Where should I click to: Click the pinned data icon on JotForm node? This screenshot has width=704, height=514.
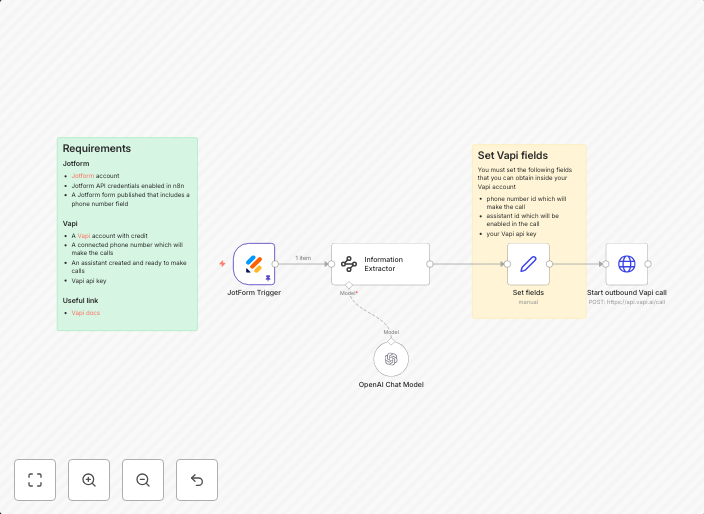coord(268,278)
